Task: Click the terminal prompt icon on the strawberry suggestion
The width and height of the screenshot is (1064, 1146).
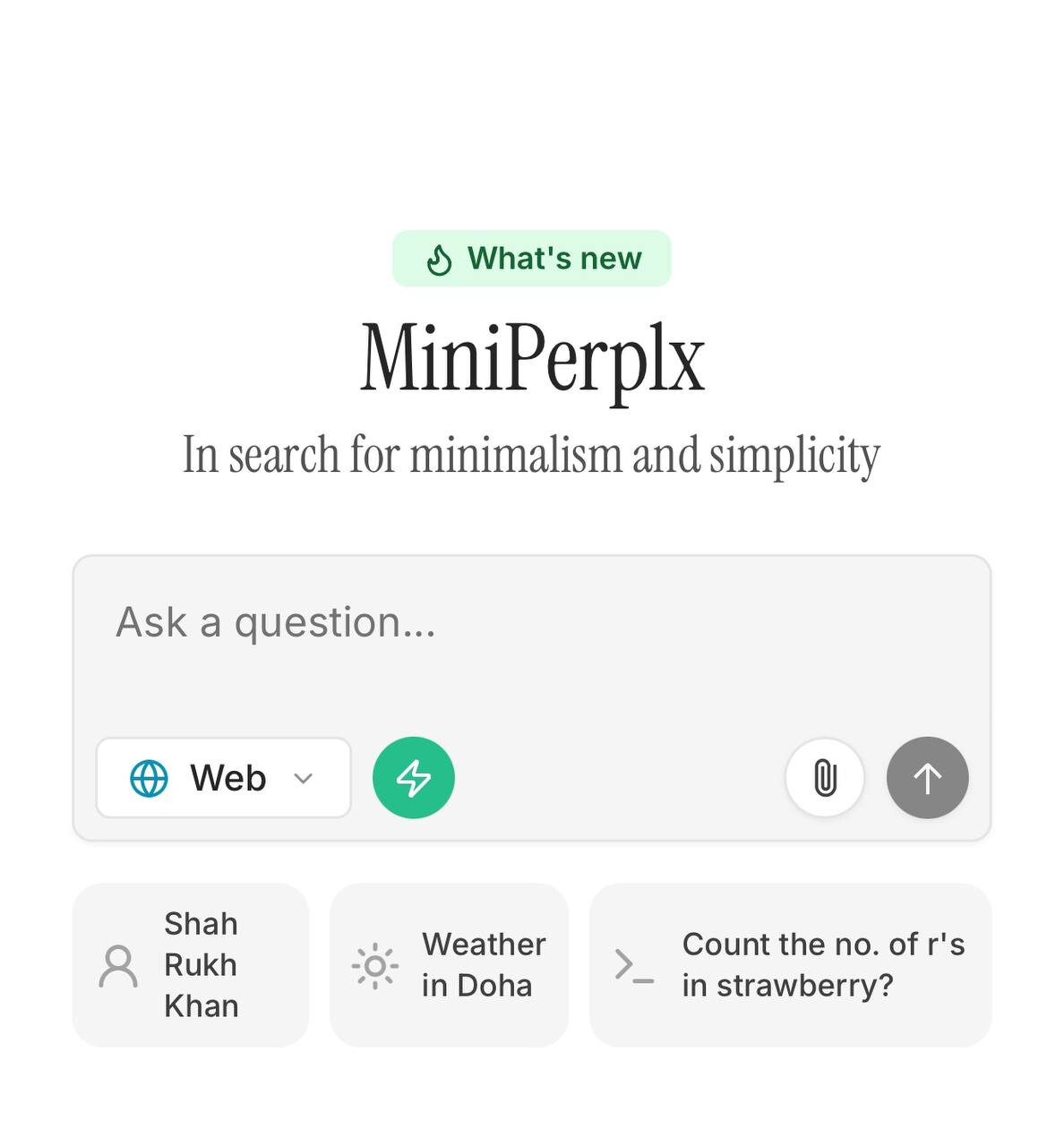Action: (634, 966)
